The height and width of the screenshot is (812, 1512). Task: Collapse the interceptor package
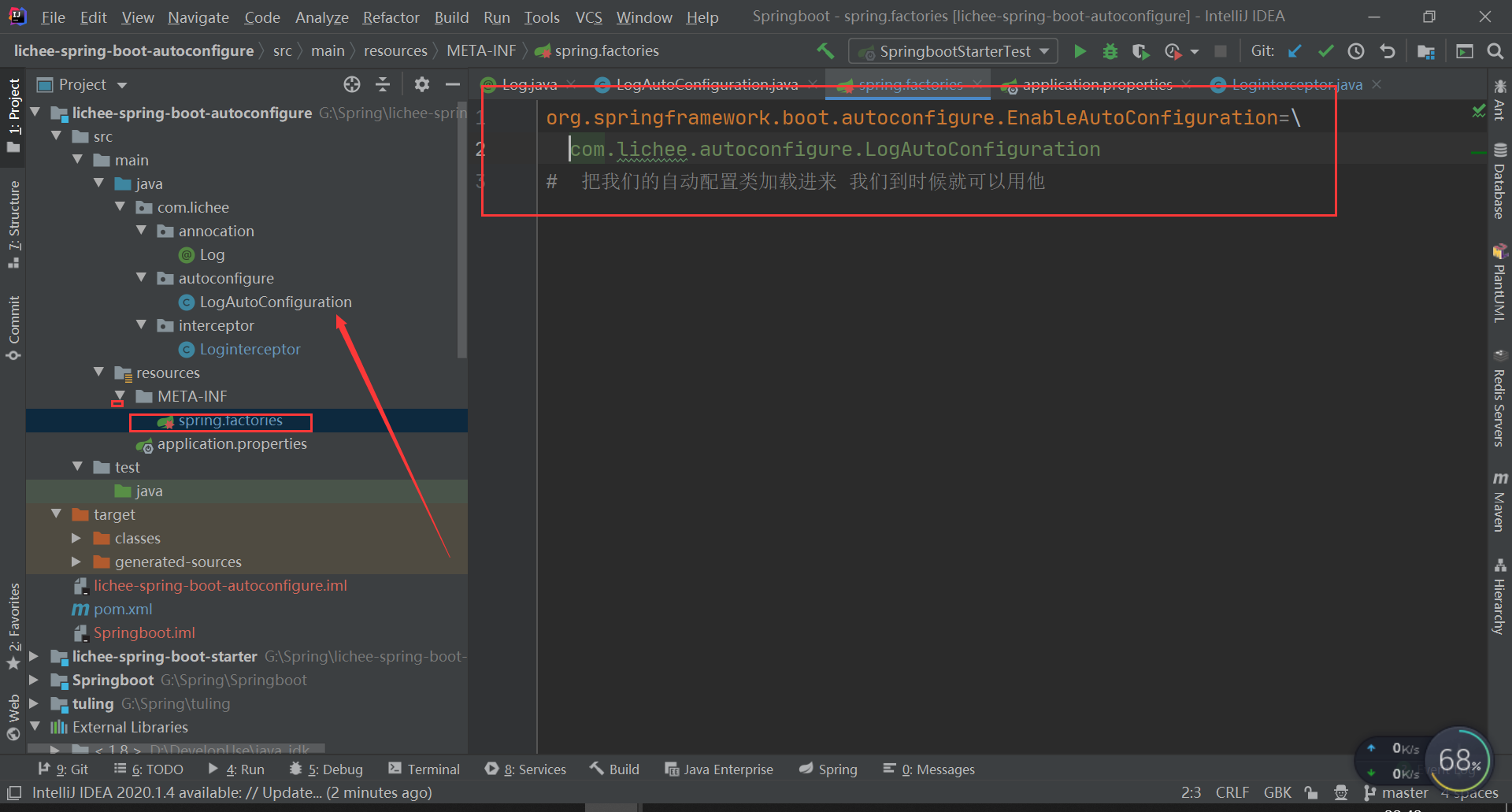coord(142,325)
